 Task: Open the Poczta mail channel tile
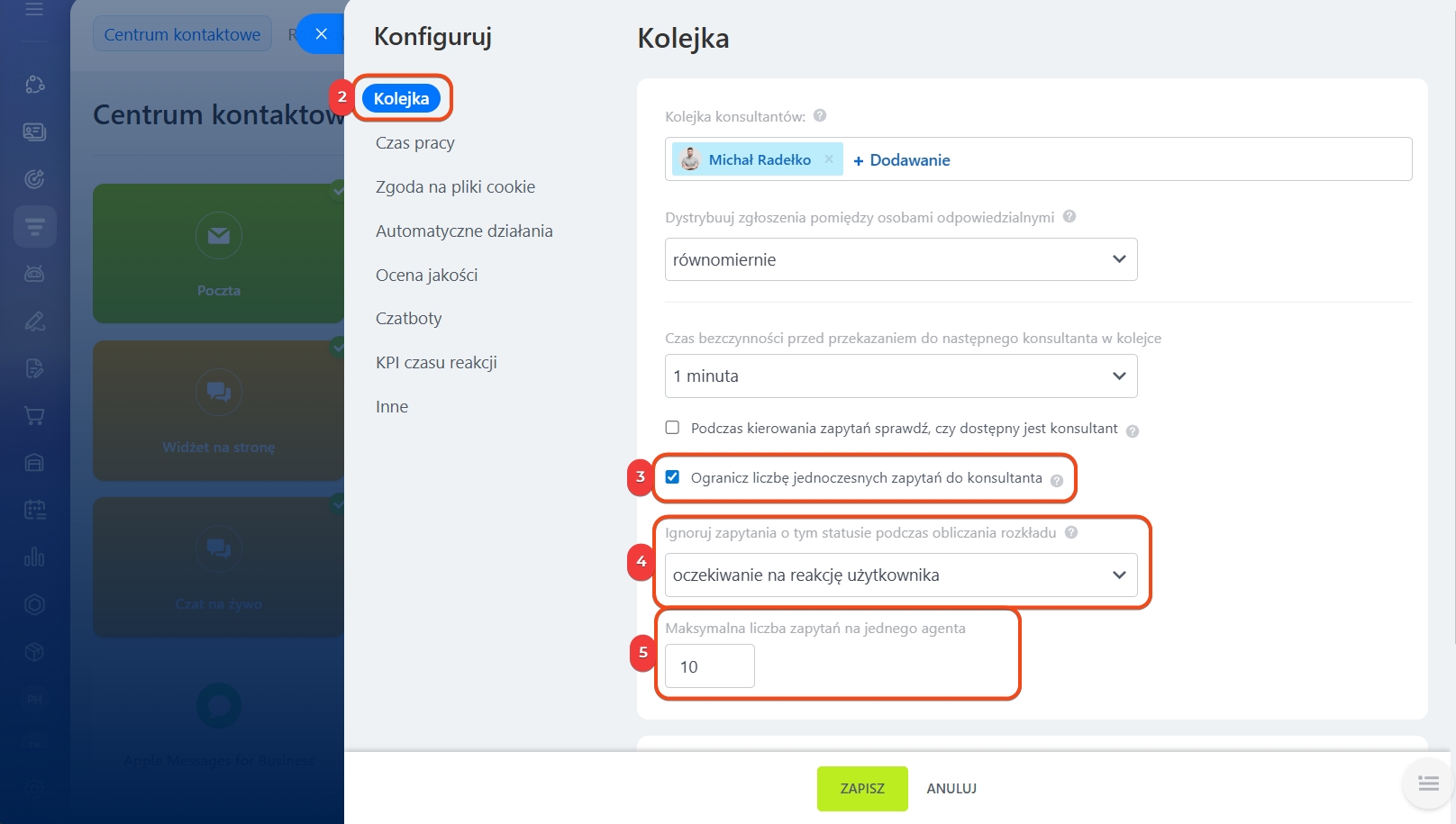[x=218, y=254]
